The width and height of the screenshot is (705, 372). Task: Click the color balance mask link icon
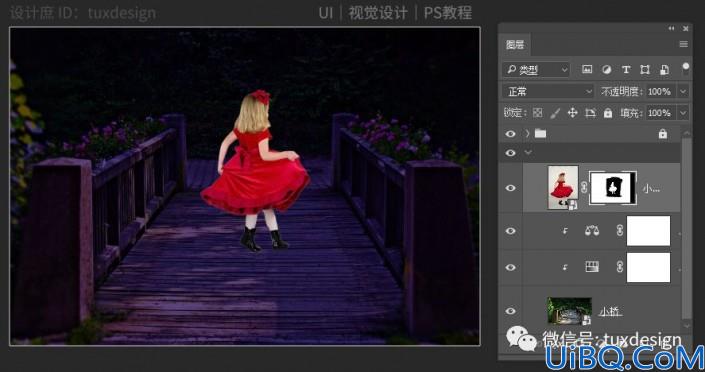[620, 231]
